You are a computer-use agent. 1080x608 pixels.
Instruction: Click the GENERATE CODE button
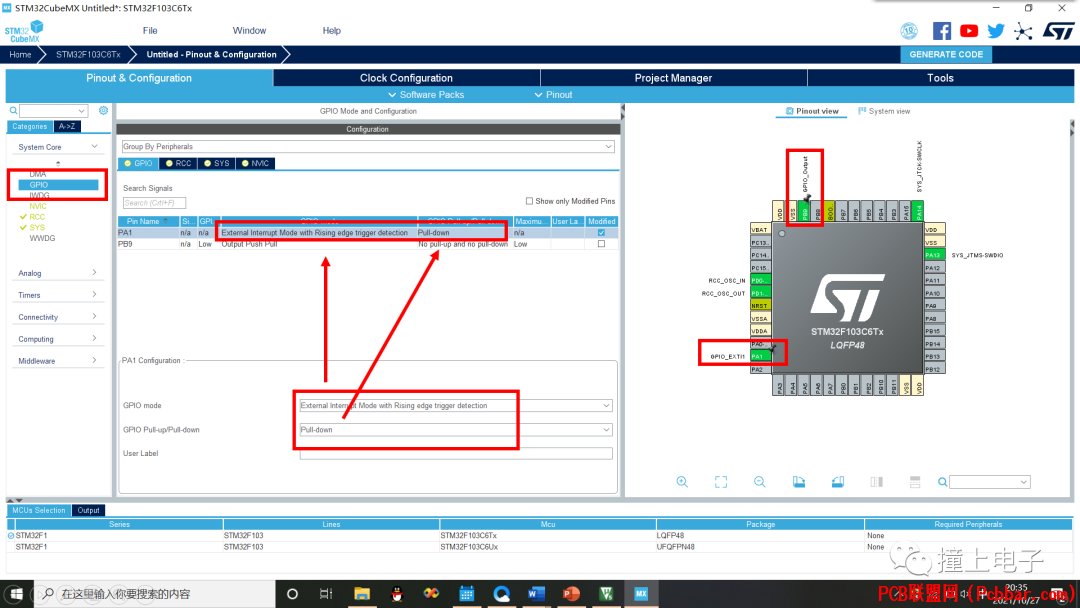[x=946, y=54]
